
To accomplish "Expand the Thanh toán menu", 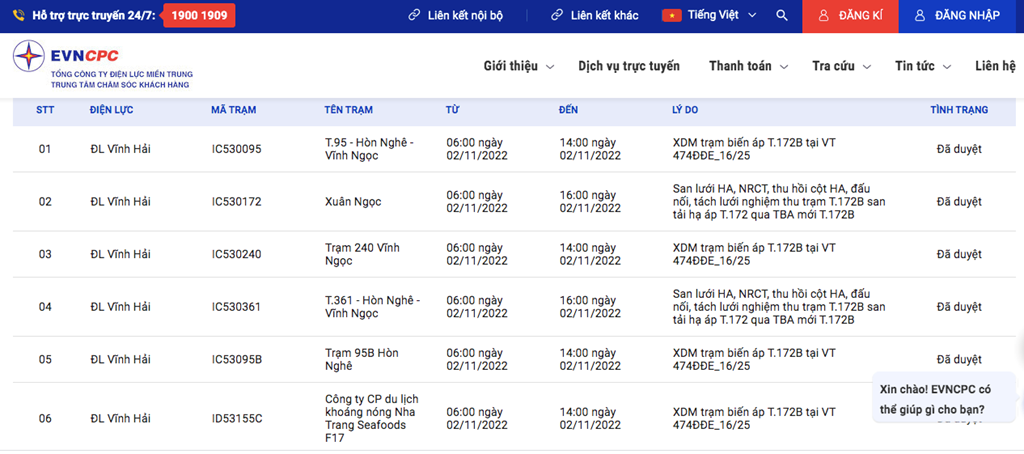I will [748, 66].
